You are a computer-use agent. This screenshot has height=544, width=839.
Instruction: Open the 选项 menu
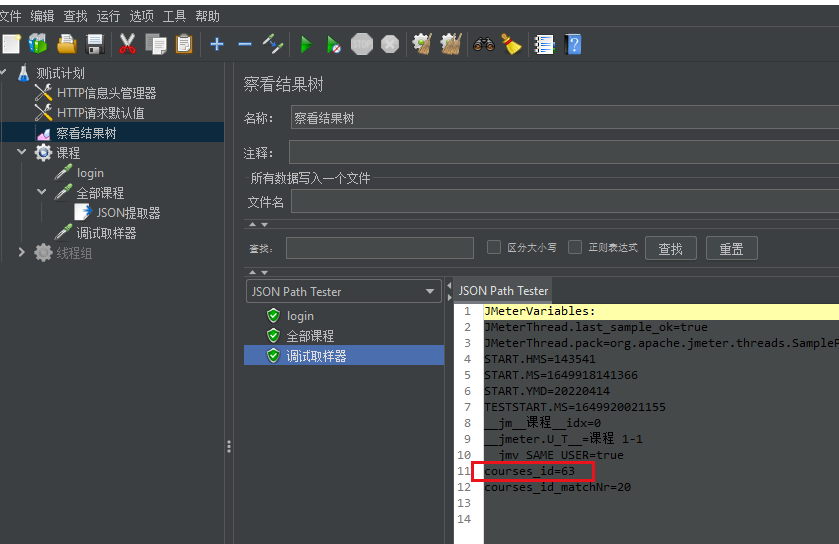coord(141,17)
